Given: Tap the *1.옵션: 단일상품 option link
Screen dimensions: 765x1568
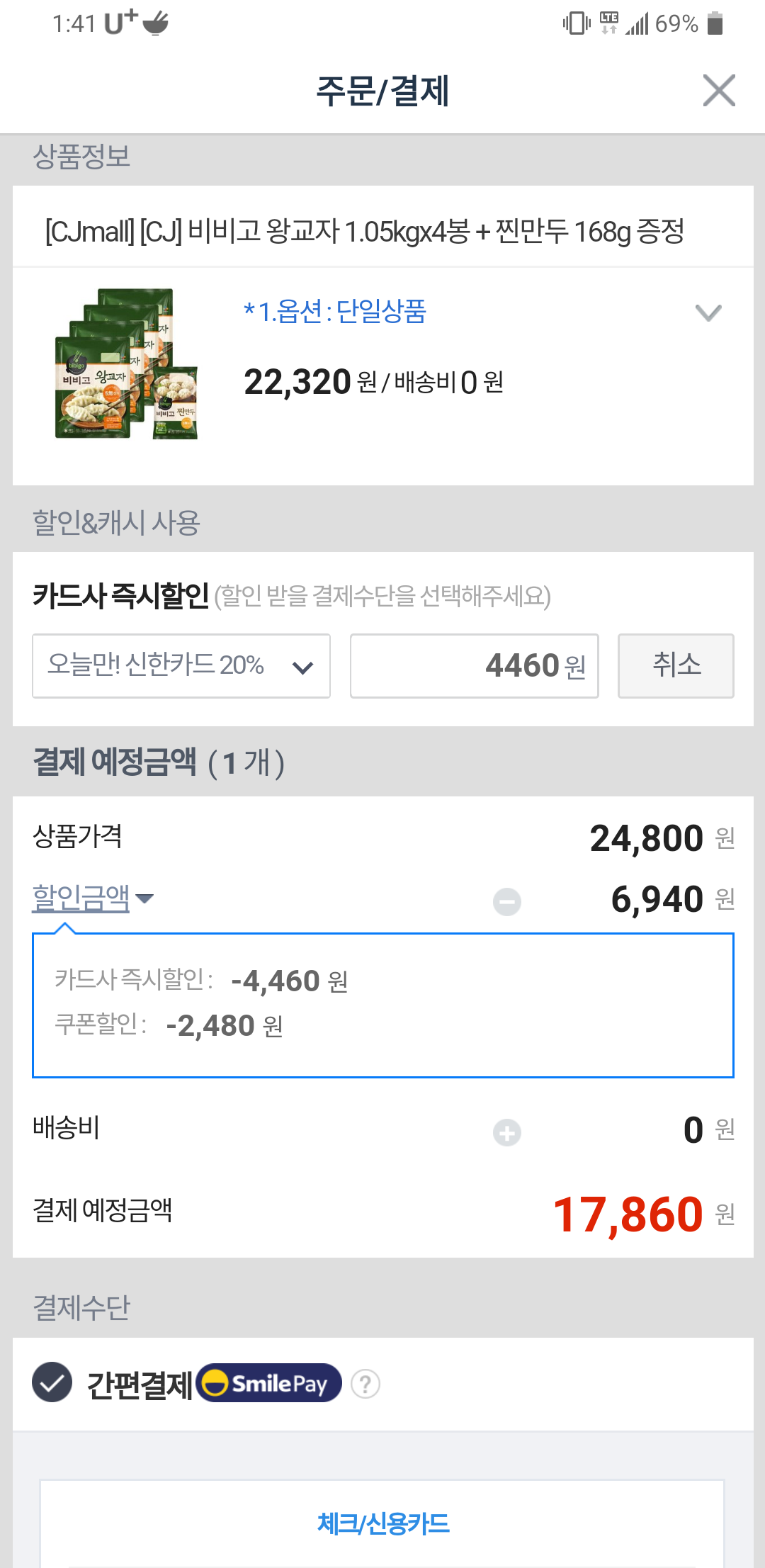Looking at the screenshot, I should (x=335, y=312).
